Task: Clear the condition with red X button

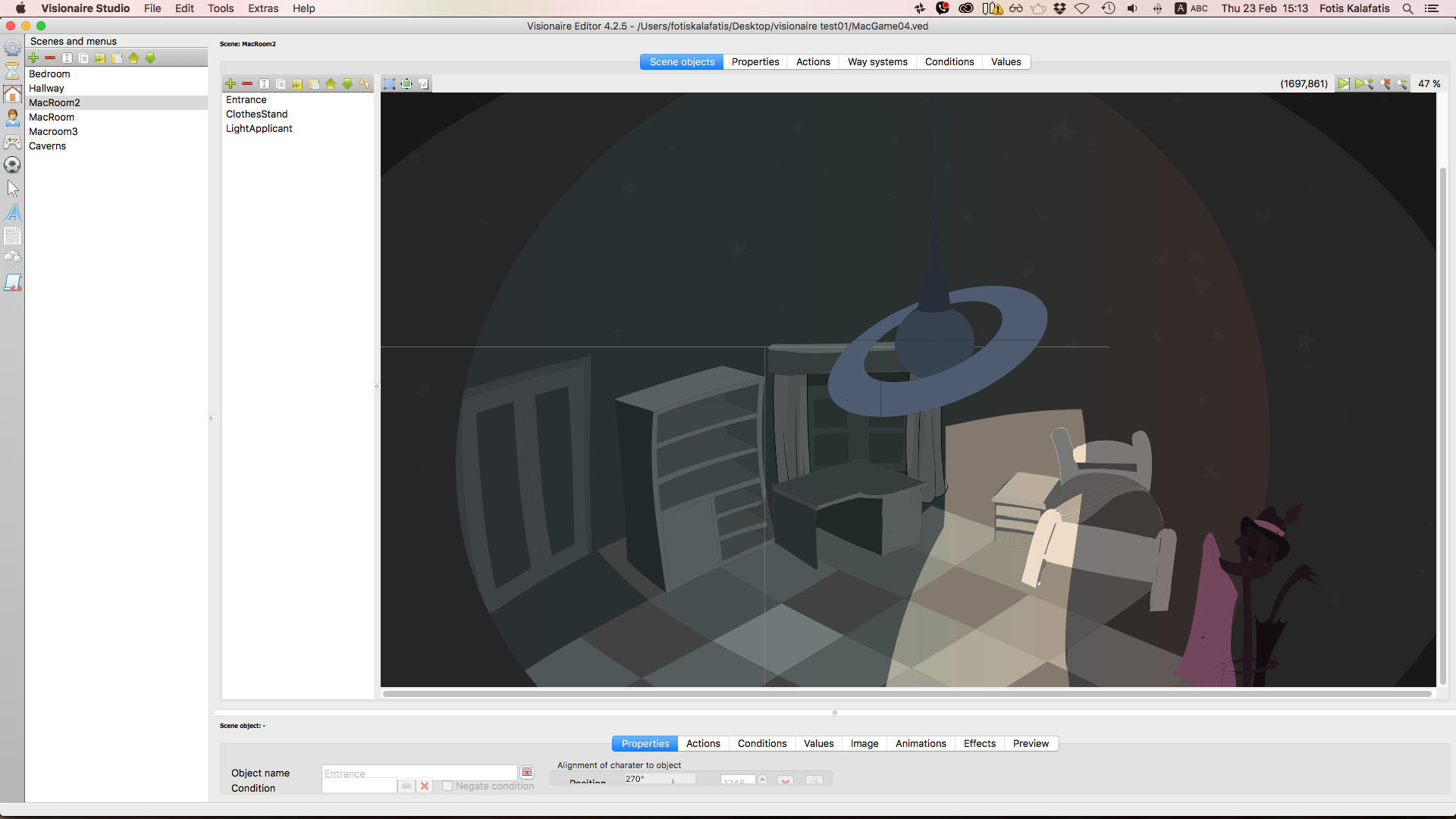Action: click(425, 786)
